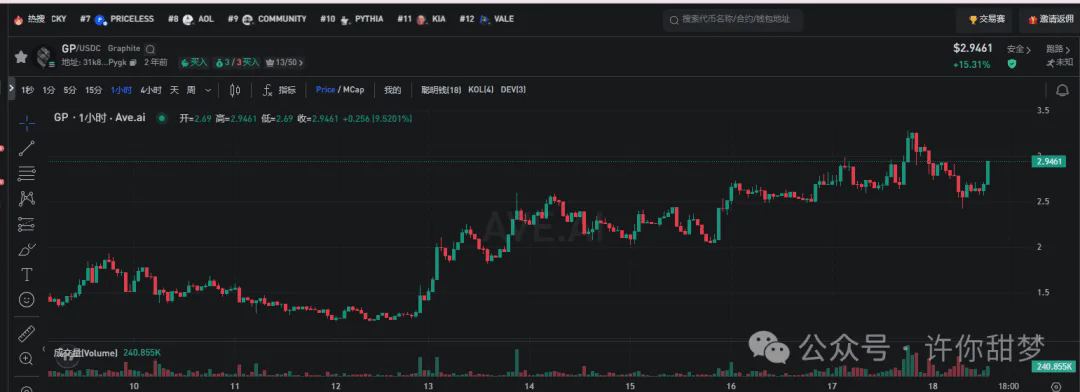The height and width of the screenshot is (392, 1080).
Task: Switch chart interval to 1秒
Action: point(27,90)
